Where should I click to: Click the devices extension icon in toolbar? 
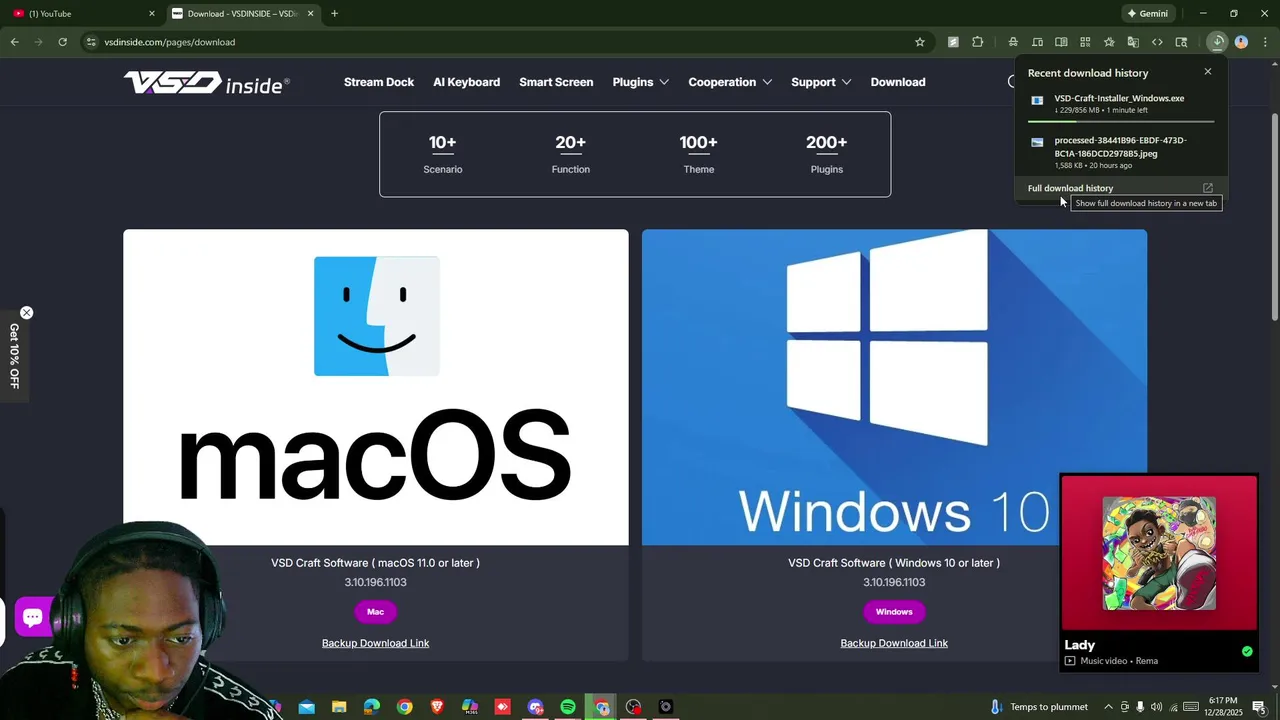tap(1037, 42)
